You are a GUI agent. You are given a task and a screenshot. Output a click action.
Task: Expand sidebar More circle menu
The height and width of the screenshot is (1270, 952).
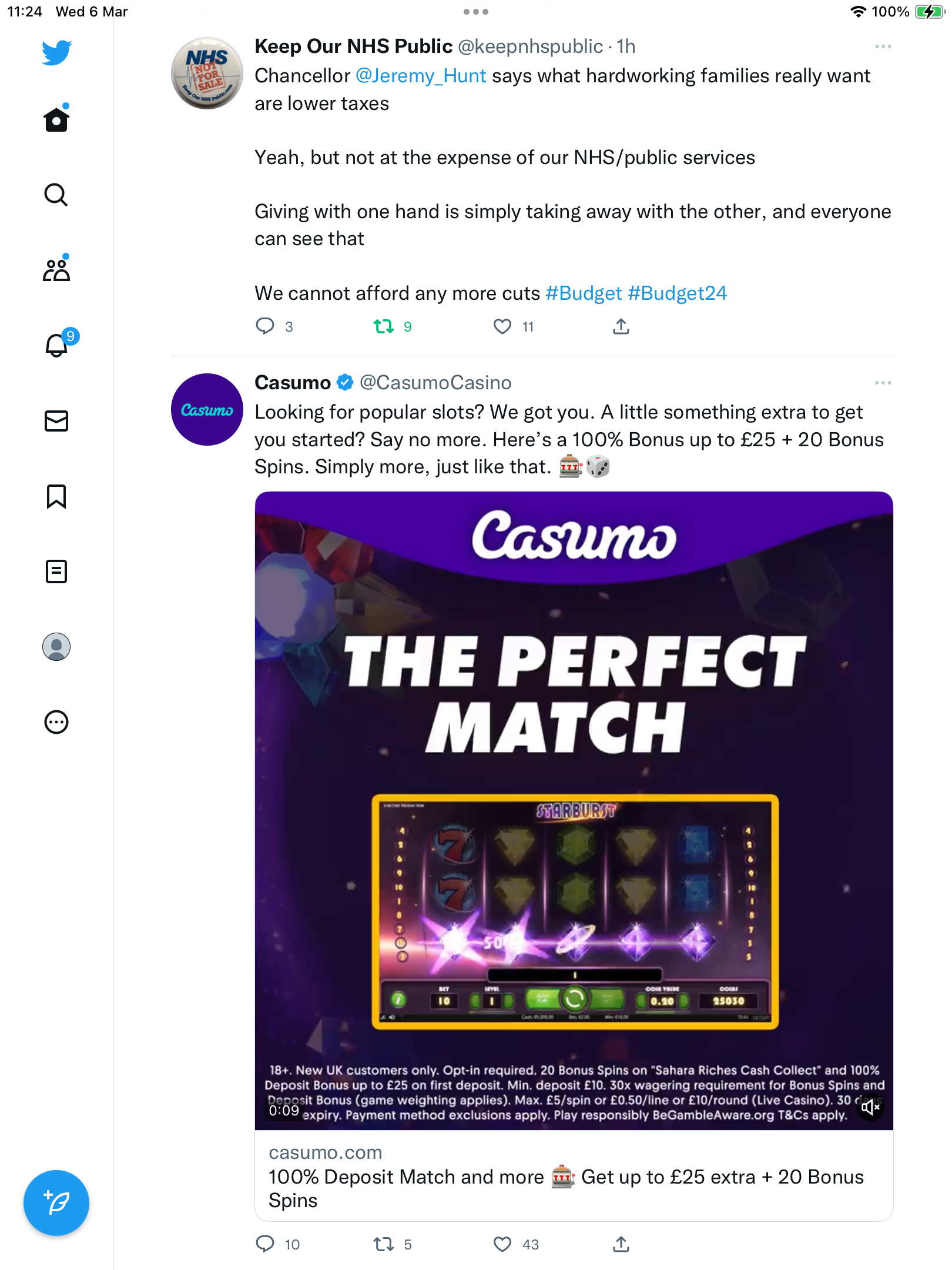point(56,722)
